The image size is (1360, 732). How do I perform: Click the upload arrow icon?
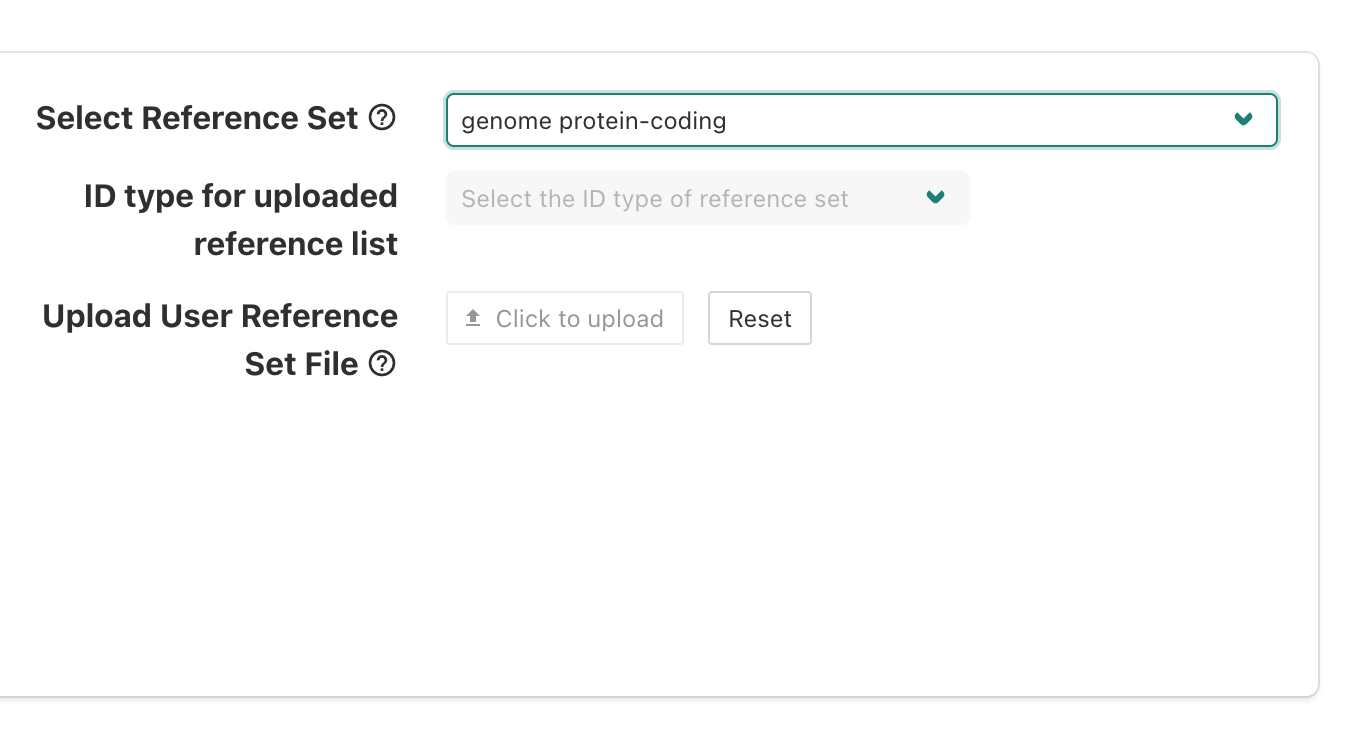pos(473,318)
